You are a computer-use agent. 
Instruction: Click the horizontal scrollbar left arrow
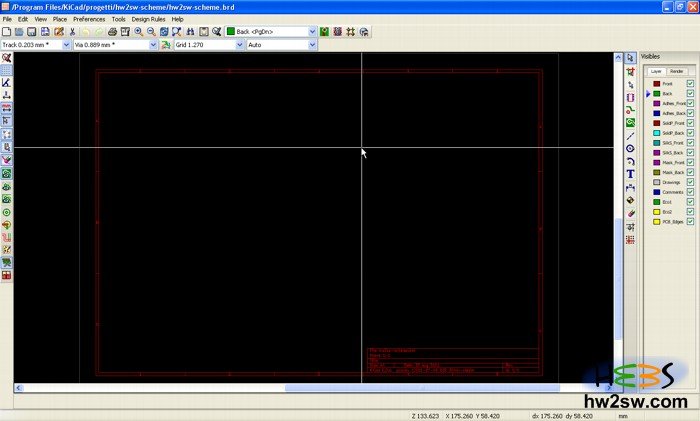pos(18,388)
